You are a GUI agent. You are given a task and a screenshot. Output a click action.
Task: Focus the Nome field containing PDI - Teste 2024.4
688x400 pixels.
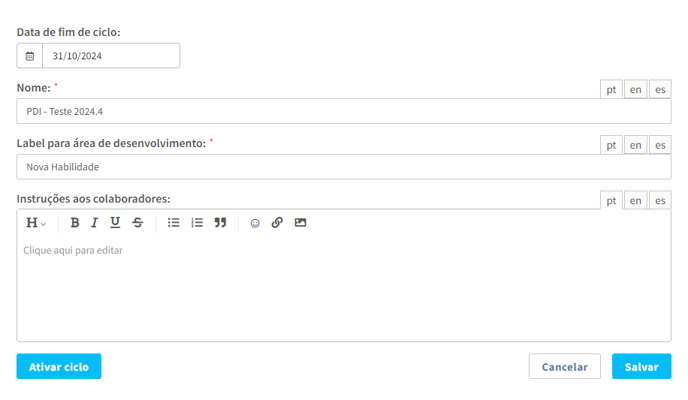tap(344, 111)
